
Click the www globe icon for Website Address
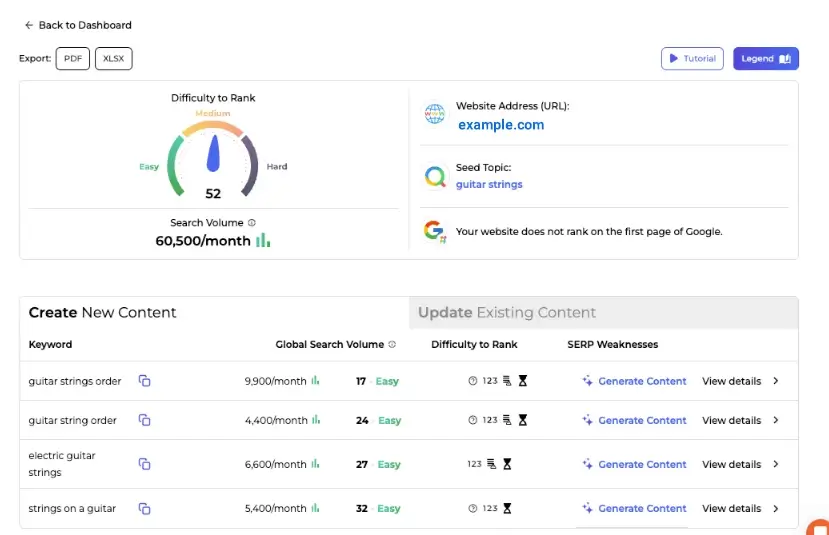[435, 114]
